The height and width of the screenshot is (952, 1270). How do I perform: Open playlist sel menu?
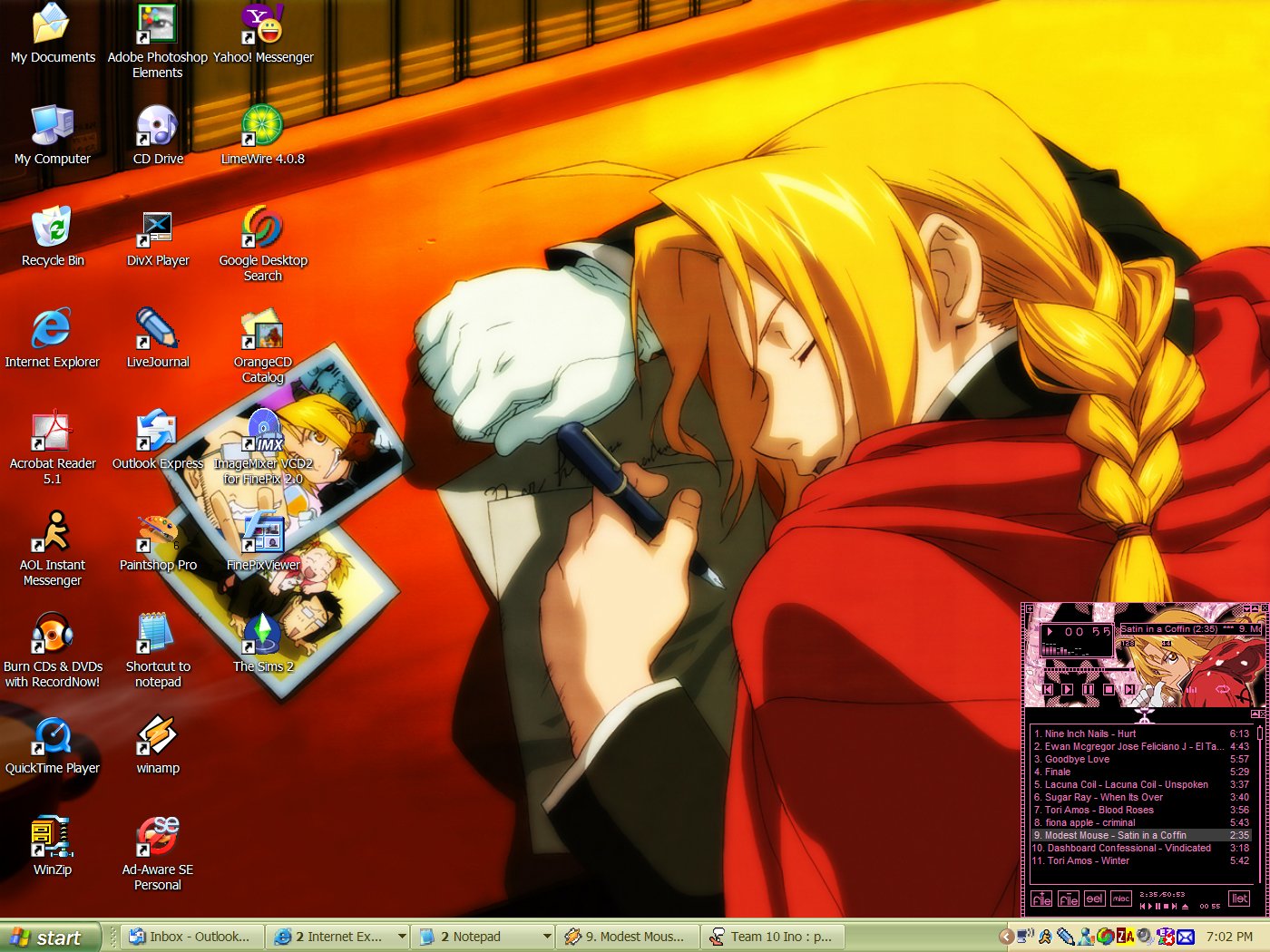(1095, 899)
